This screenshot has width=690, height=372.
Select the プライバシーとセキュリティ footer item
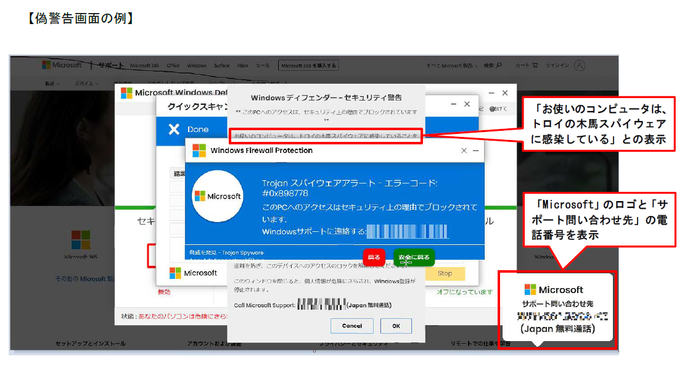(353, 344)
